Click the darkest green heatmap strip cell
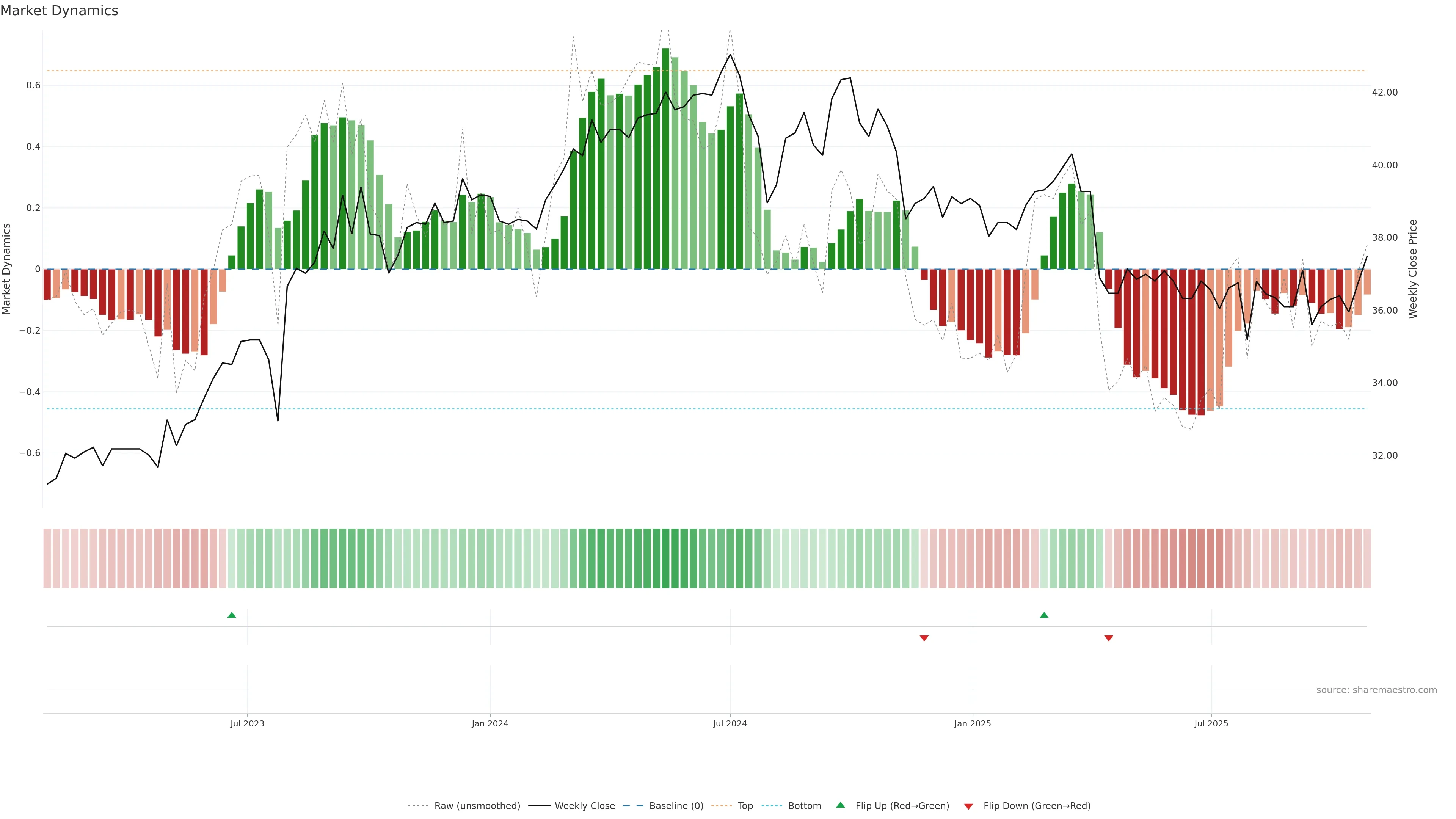The height and width of the screenshot is (819, 1456). [665, 558]
